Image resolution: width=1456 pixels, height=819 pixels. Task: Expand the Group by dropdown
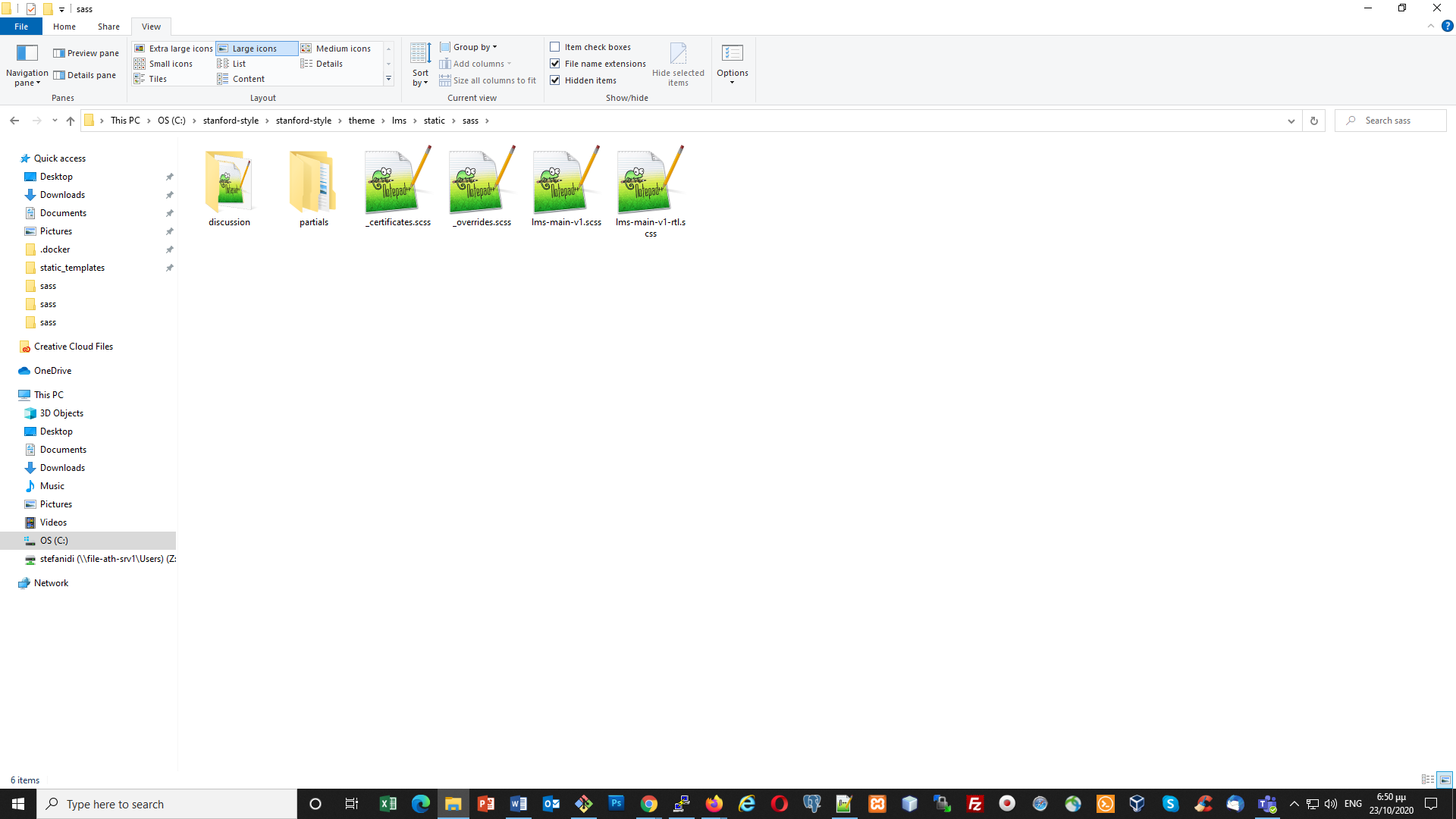(474, 47)
